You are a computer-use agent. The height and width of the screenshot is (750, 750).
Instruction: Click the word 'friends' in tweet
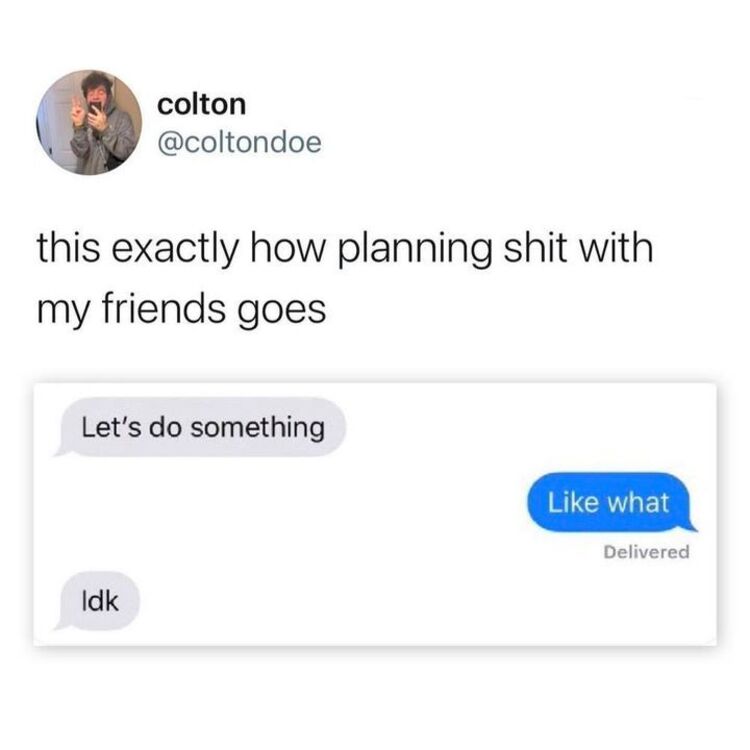163,307
